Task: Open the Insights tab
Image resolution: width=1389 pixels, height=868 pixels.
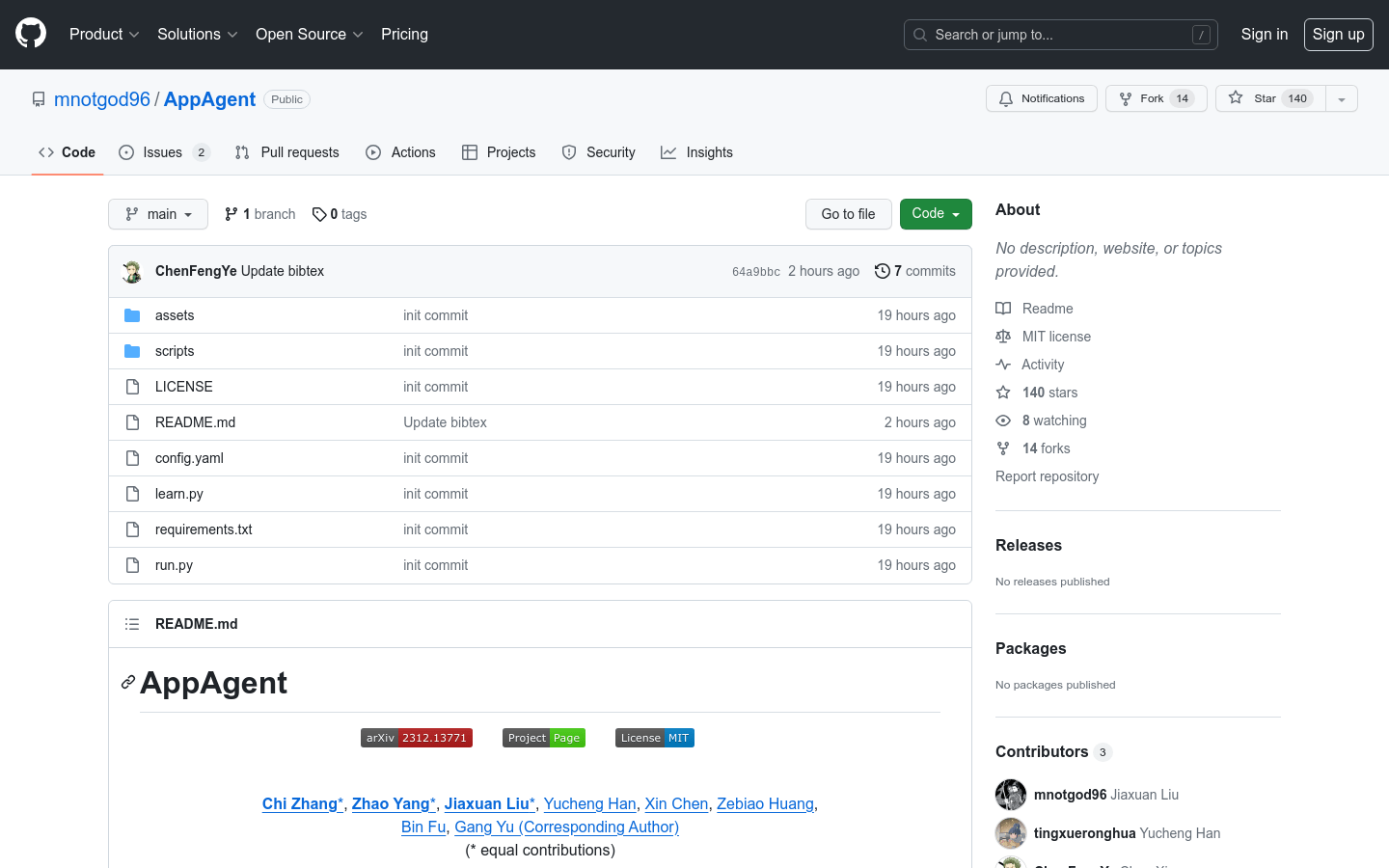Action: point(696,152)
